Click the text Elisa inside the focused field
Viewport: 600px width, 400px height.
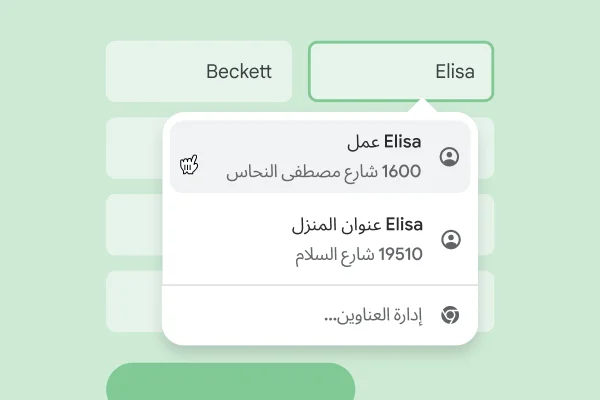tap(455, 71)
